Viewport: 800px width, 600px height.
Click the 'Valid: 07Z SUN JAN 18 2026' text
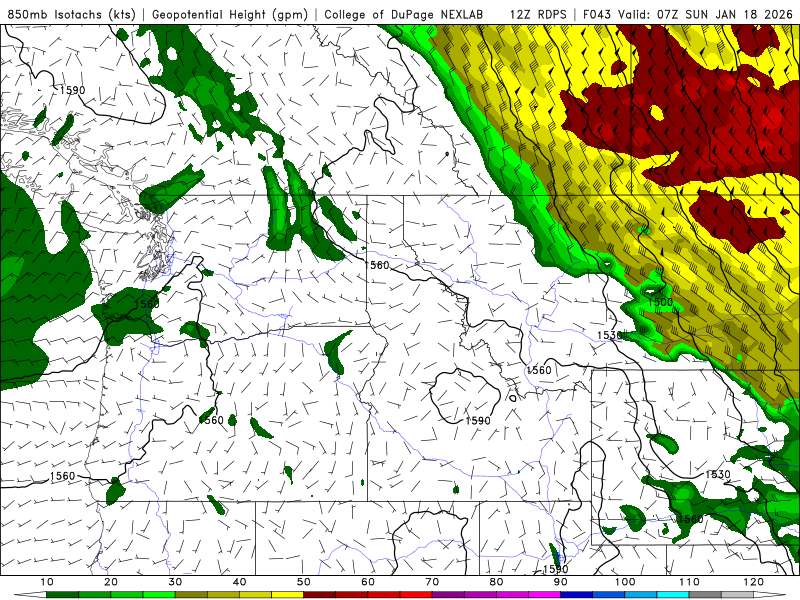tap(706, 14)
